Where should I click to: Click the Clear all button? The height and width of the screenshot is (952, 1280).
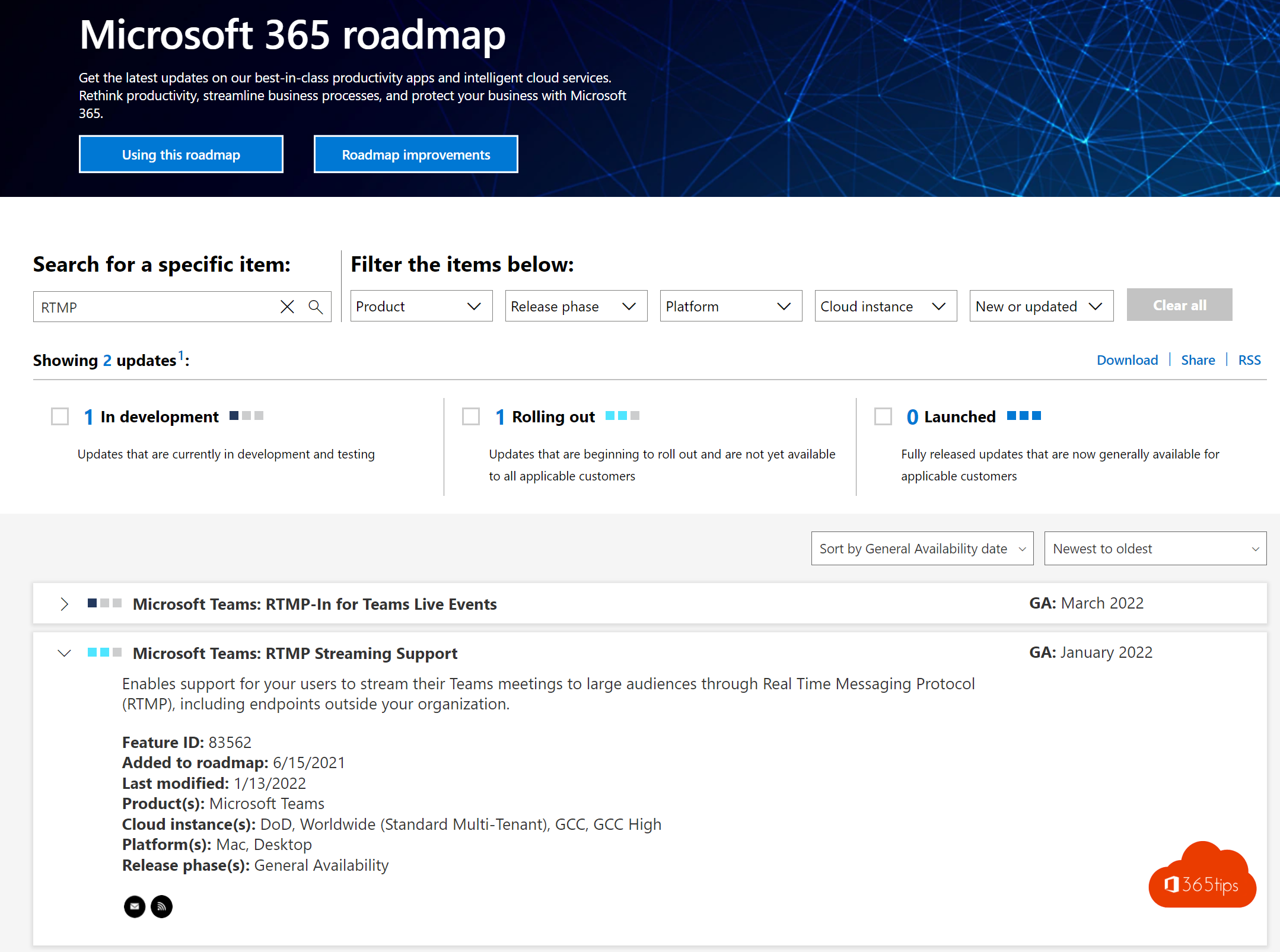point(1179,305)
